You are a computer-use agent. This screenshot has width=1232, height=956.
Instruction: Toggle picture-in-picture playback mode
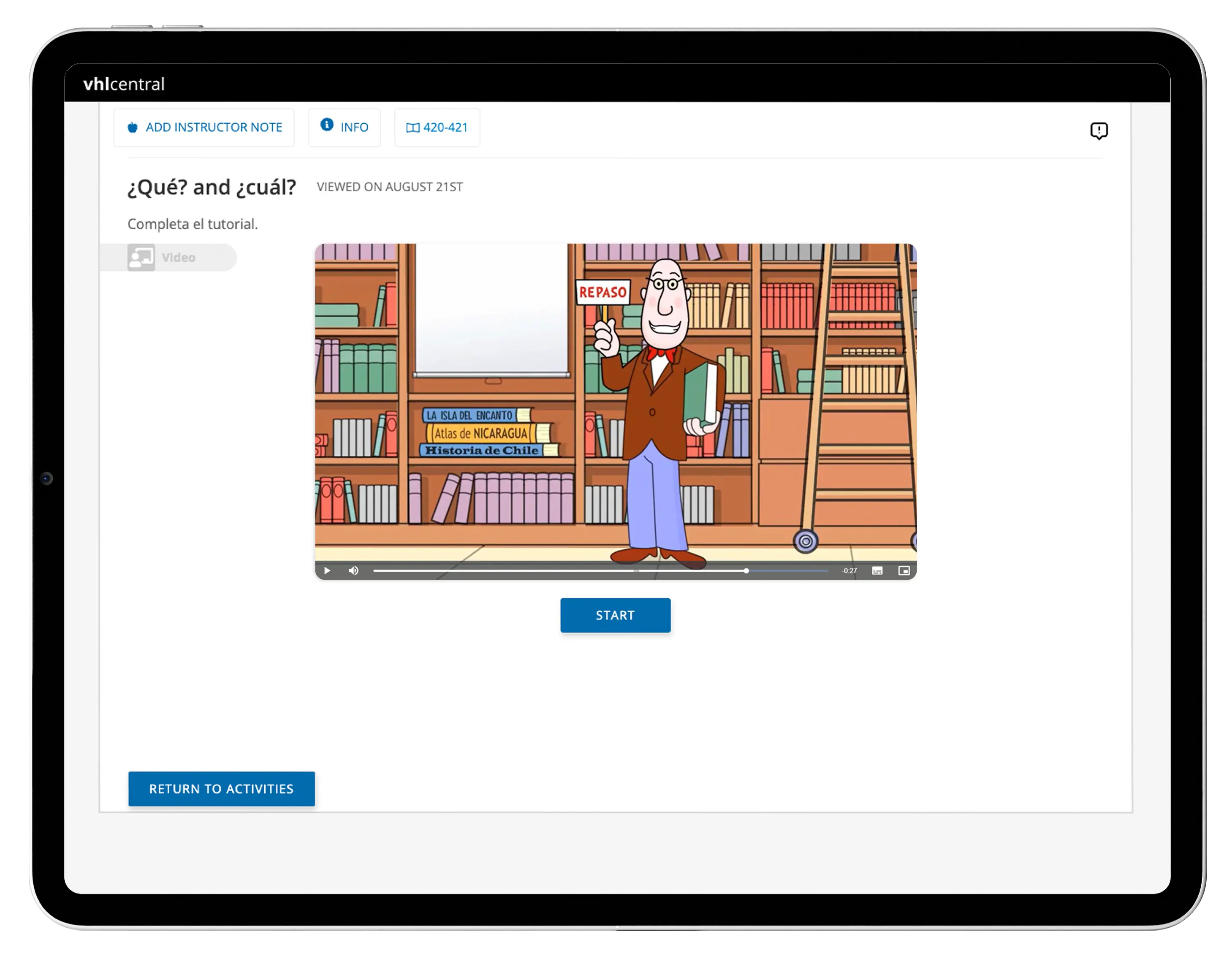pos(905,571)
